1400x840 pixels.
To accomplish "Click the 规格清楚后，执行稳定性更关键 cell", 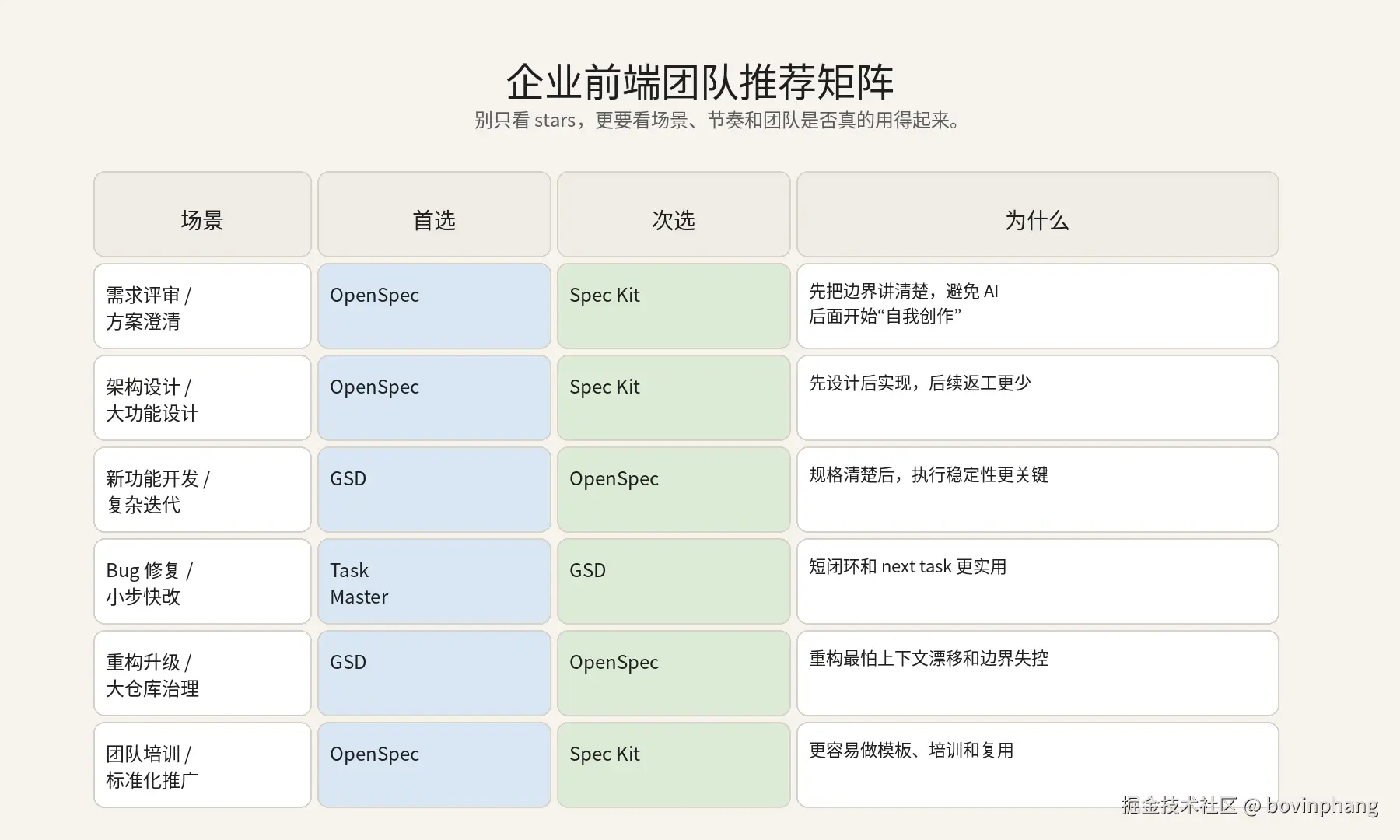I will point(1038,490).
